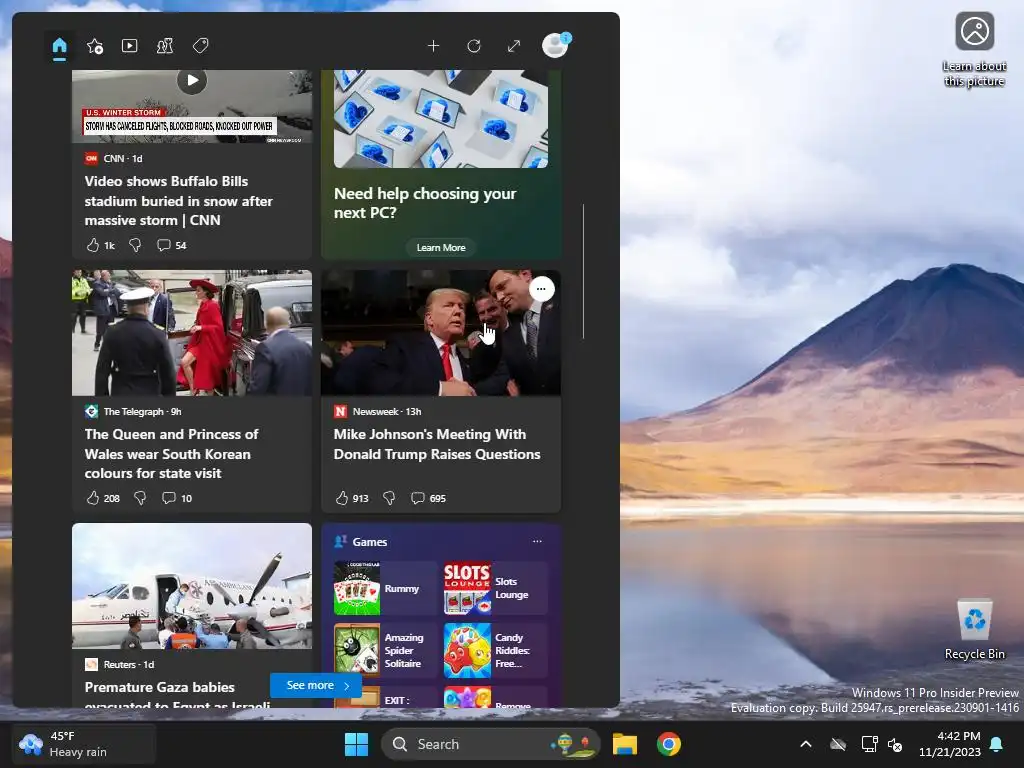Click Learn about this picture icon
The image size is (1024, 768).
[974, 49]
